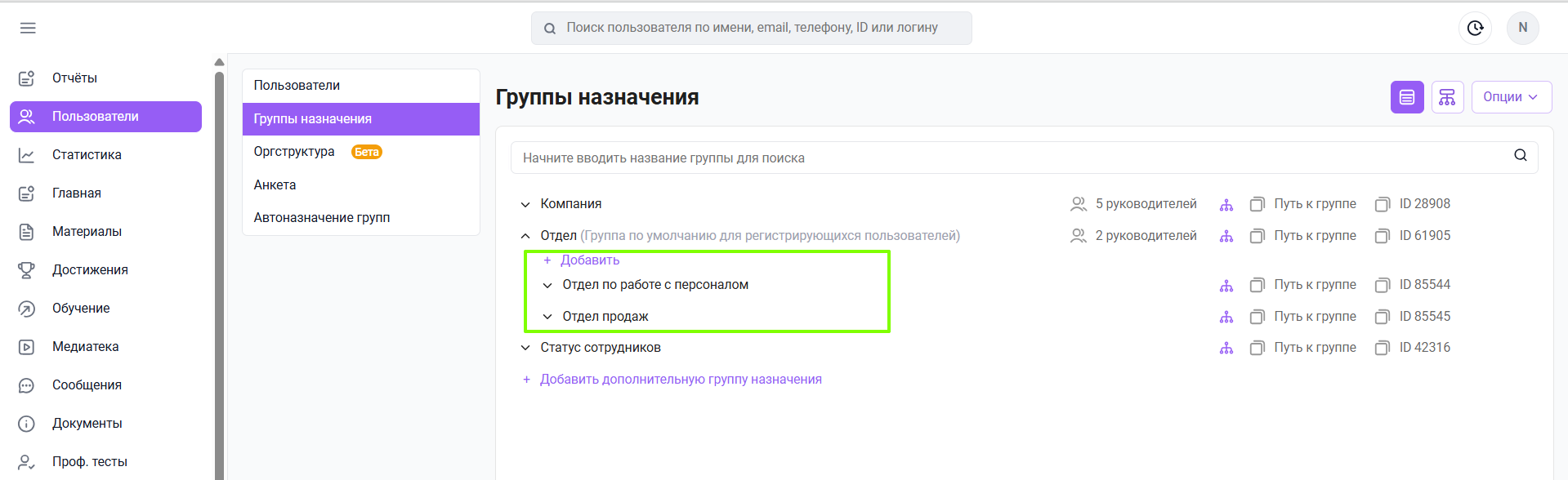
Task: Copy path icon for Отдел продаж
Action: point(1258,317)
